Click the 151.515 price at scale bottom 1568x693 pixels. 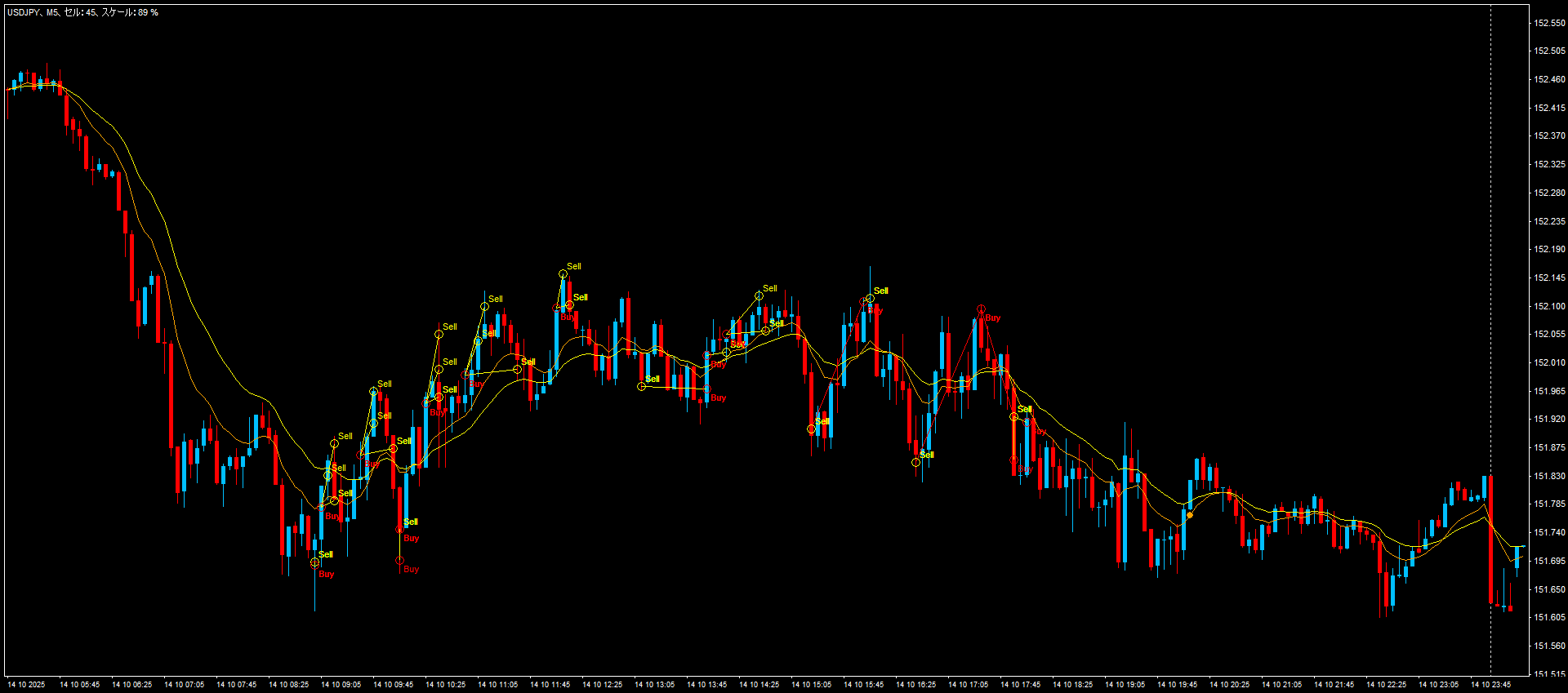coord(1549,674)
